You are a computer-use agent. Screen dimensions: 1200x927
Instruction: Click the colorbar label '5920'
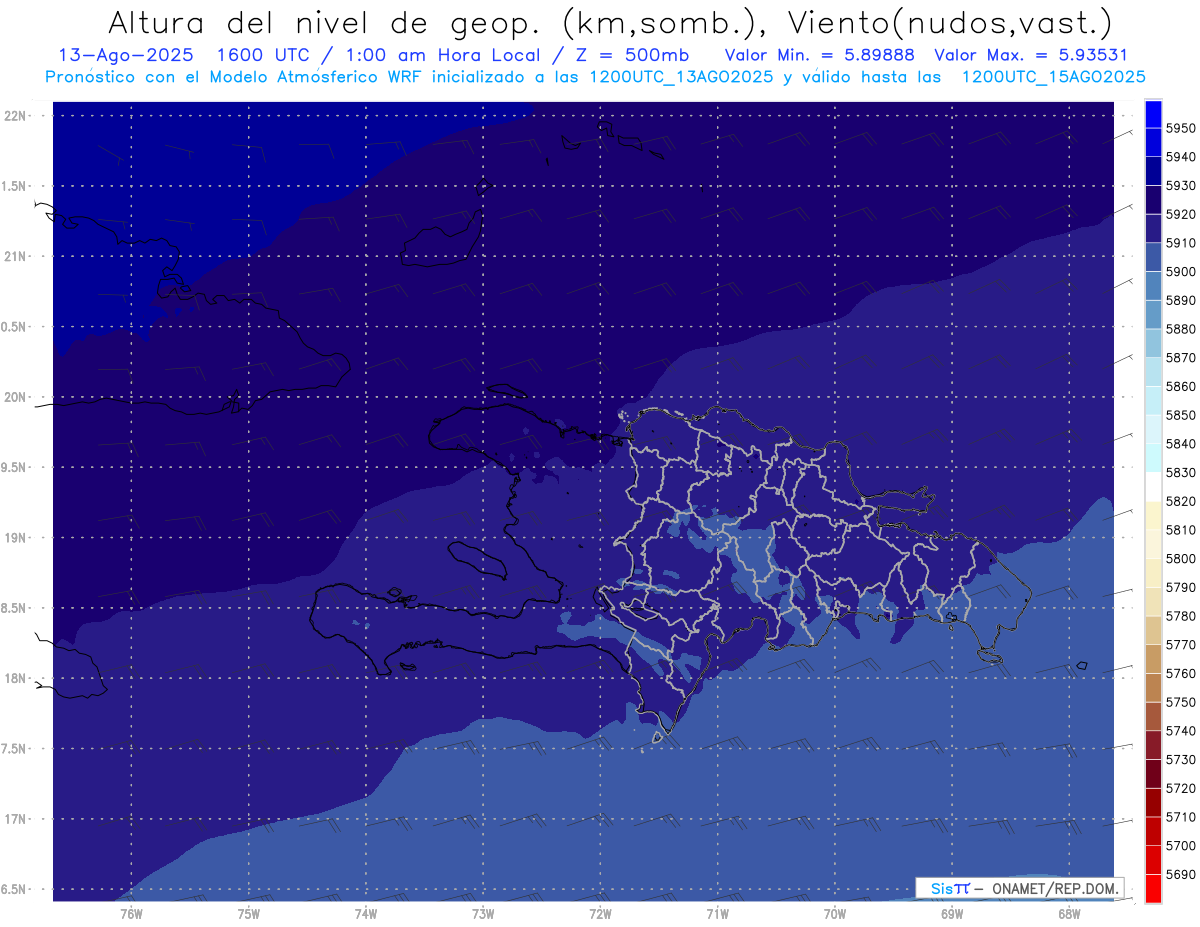click(x=1181, y=214)
